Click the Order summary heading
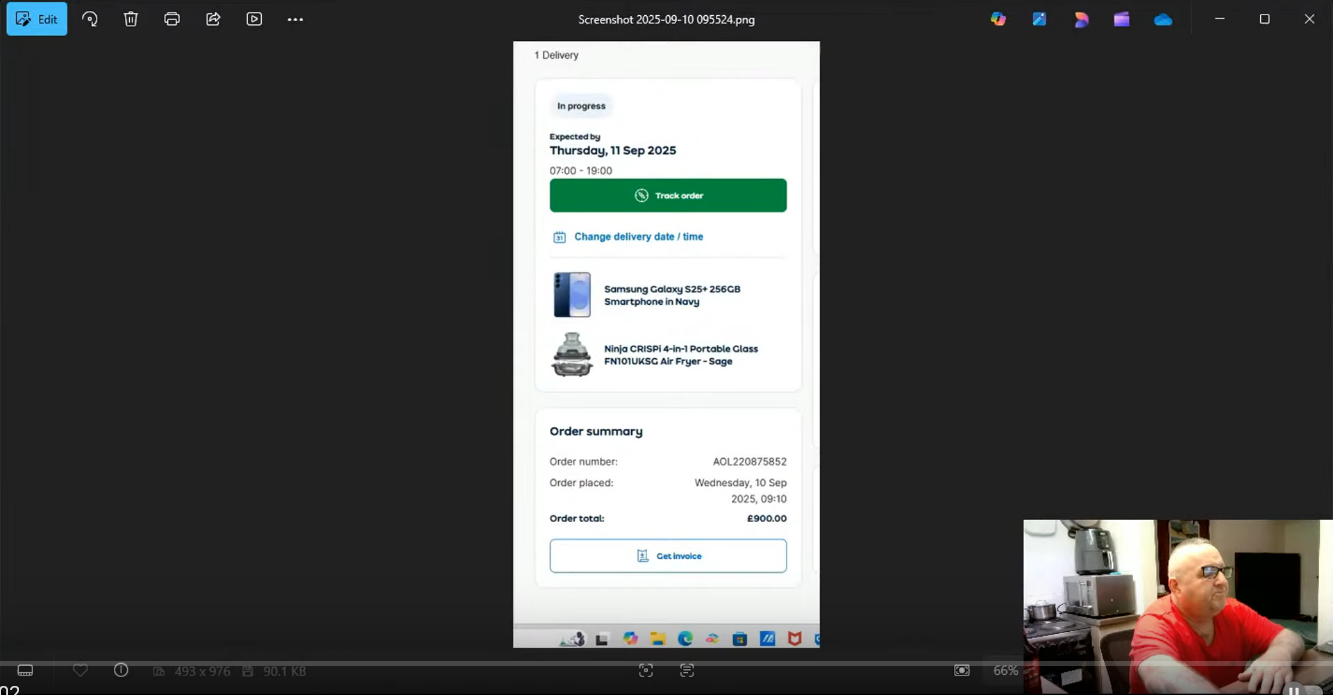The width and height of the screenshot is (1333, 695). point(596,432)
